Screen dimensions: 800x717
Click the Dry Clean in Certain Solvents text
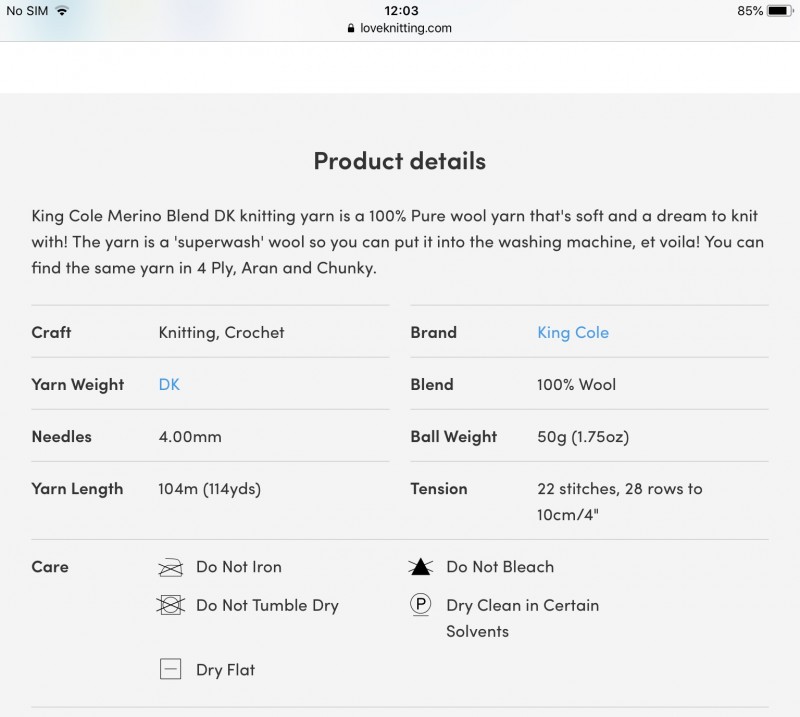click(522, 618)
